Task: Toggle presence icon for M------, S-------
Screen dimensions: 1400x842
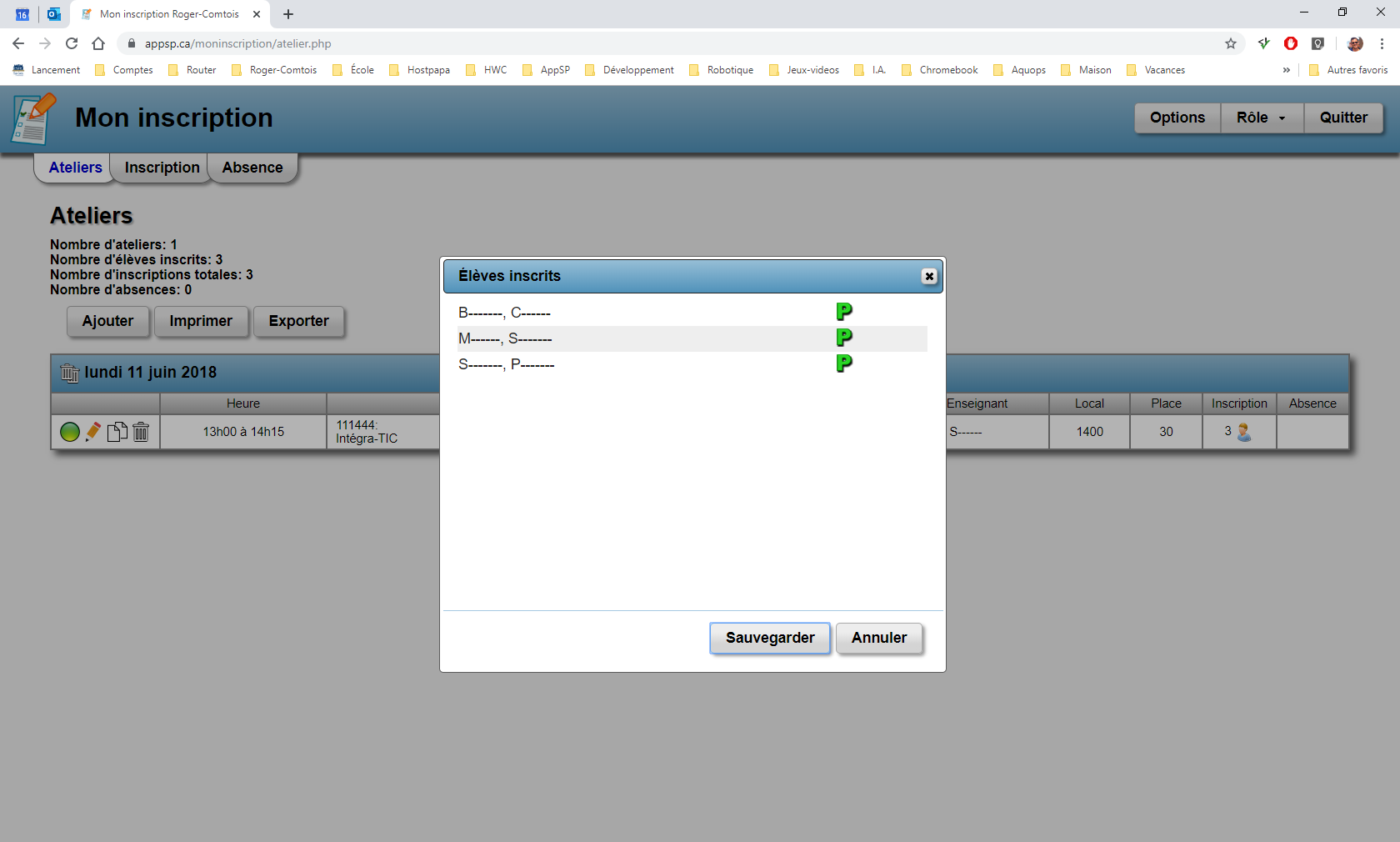Action: pyautogui.click(x=843, y=338)
